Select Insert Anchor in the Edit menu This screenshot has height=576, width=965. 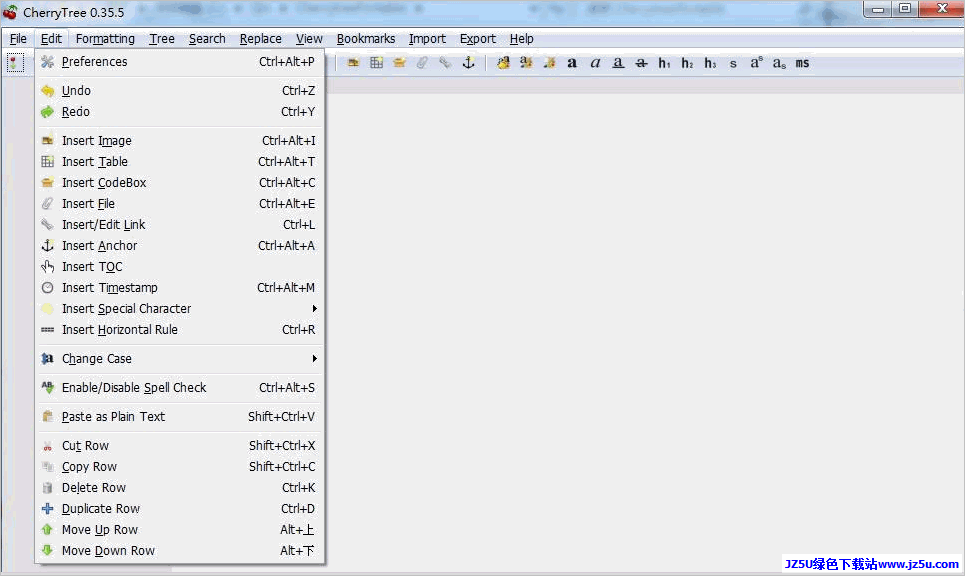pyautogui.click(x=179, y=246)
